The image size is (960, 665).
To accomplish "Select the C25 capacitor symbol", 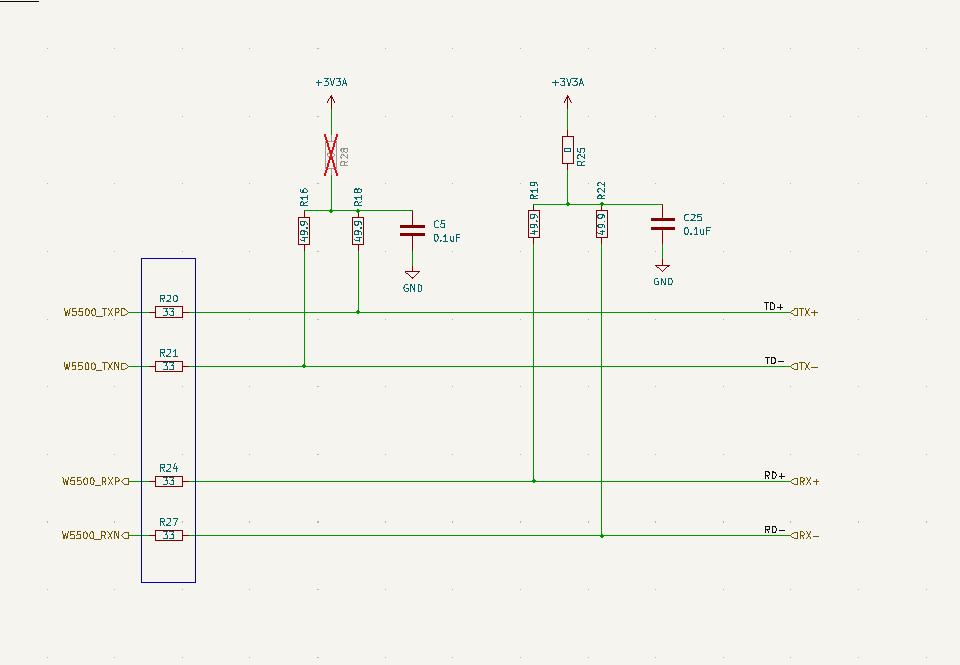I will (x=662, y=224).
